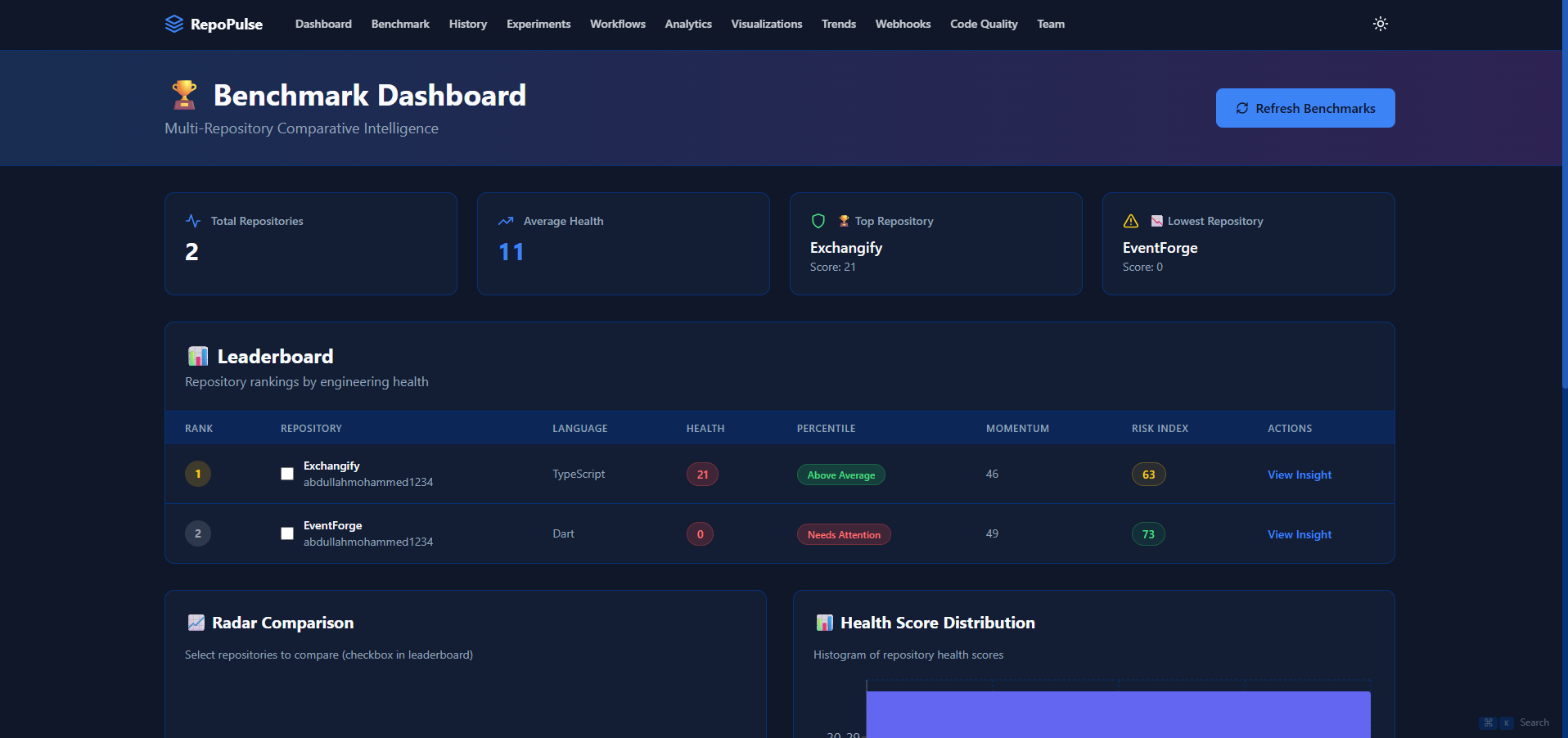Go to the History page
This screenshot has height=738, width=1568.
coord(468,24)
